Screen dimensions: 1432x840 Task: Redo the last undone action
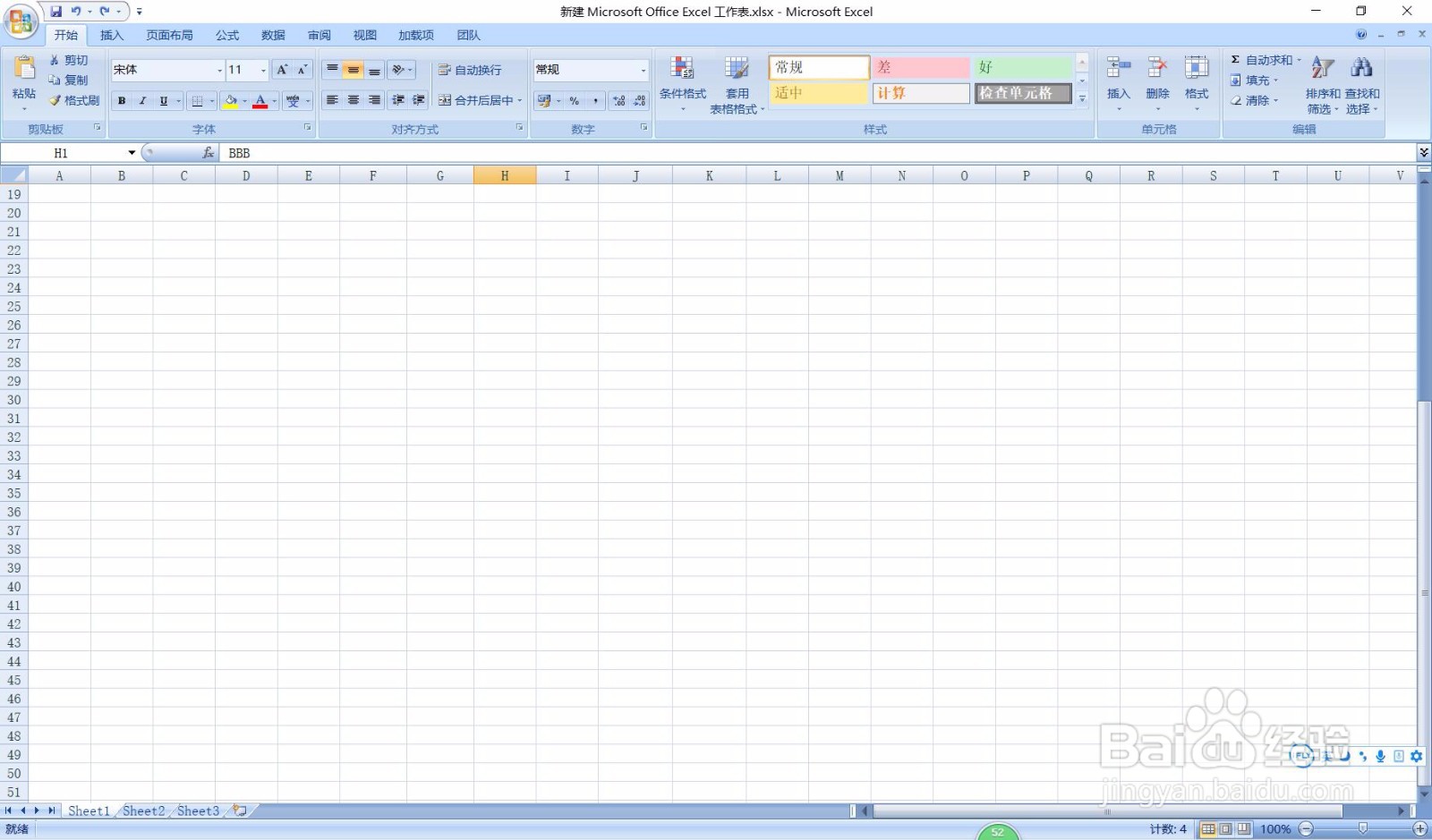(105, 12)
